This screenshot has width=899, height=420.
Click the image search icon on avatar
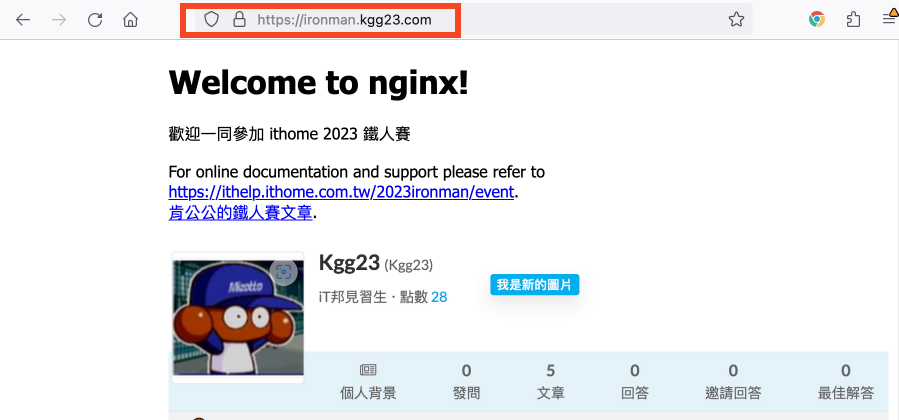click(x=284, y=272)
